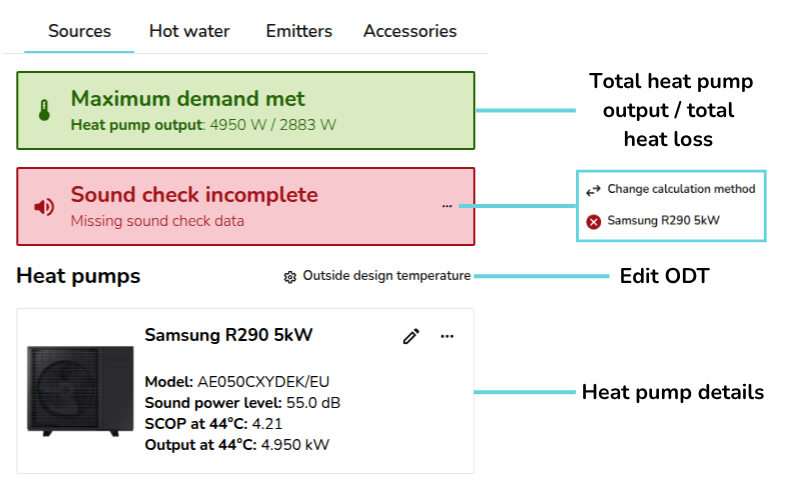Switch to the Sources tab
Screen dimensions: 800x483
79,31
